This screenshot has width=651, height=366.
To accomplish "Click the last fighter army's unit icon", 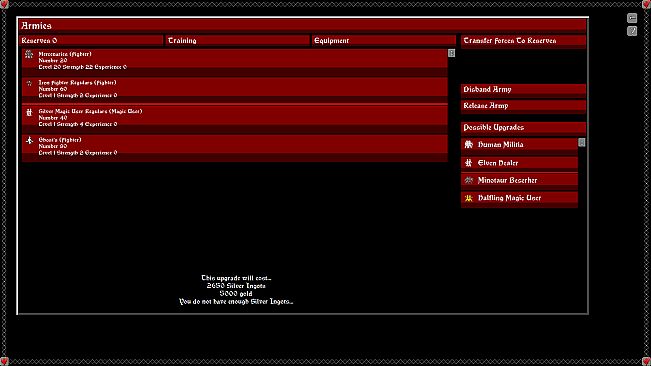I will tap(29, 141).
